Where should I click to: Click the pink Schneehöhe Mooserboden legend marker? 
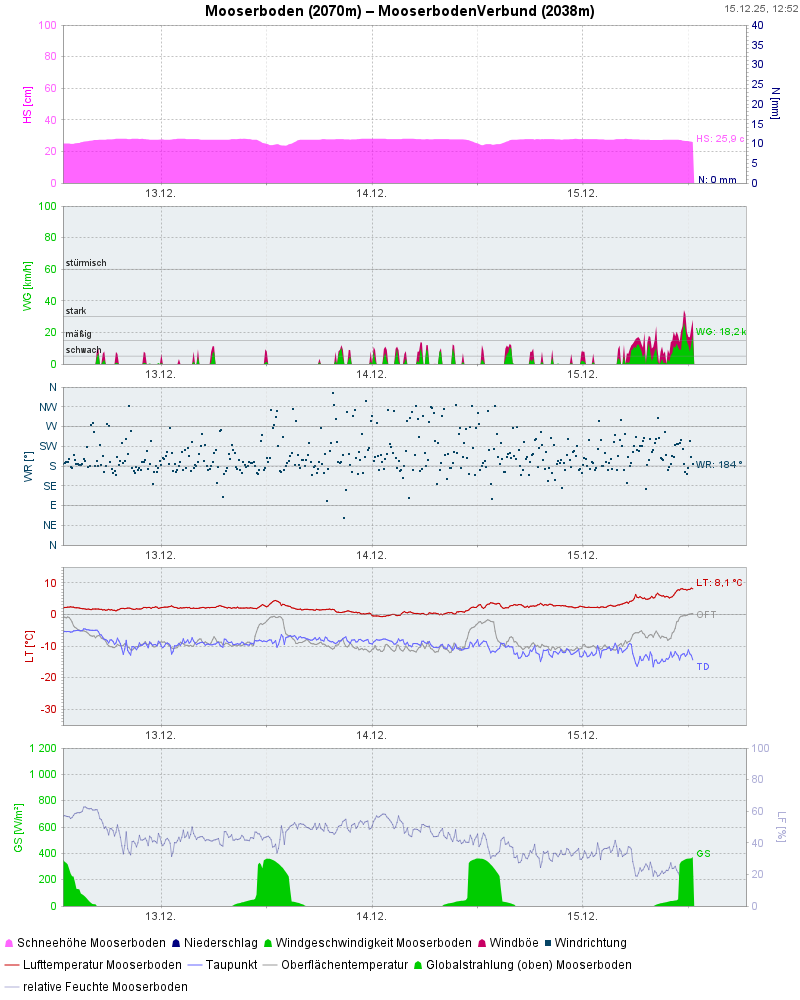[9, 943]
